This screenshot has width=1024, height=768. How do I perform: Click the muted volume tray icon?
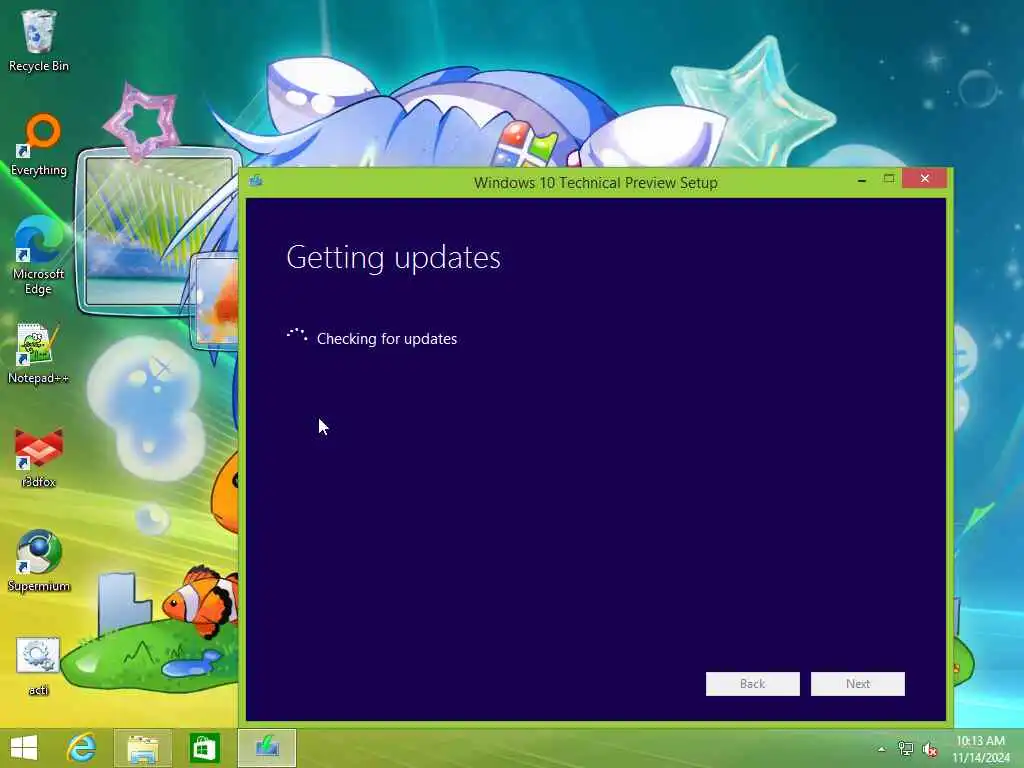click(x=930, y=750)
